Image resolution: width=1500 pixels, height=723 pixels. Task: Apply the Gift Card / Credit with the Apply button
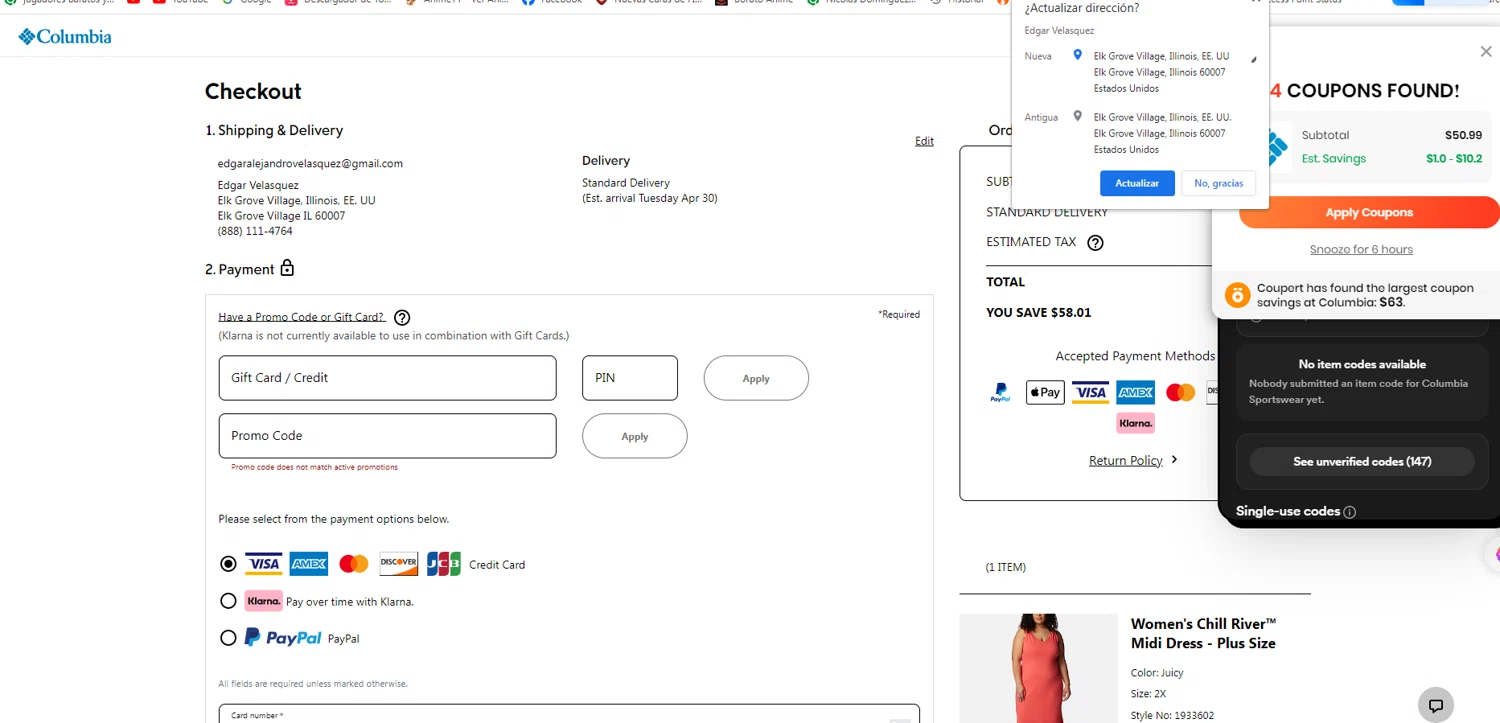coord(756,378)
